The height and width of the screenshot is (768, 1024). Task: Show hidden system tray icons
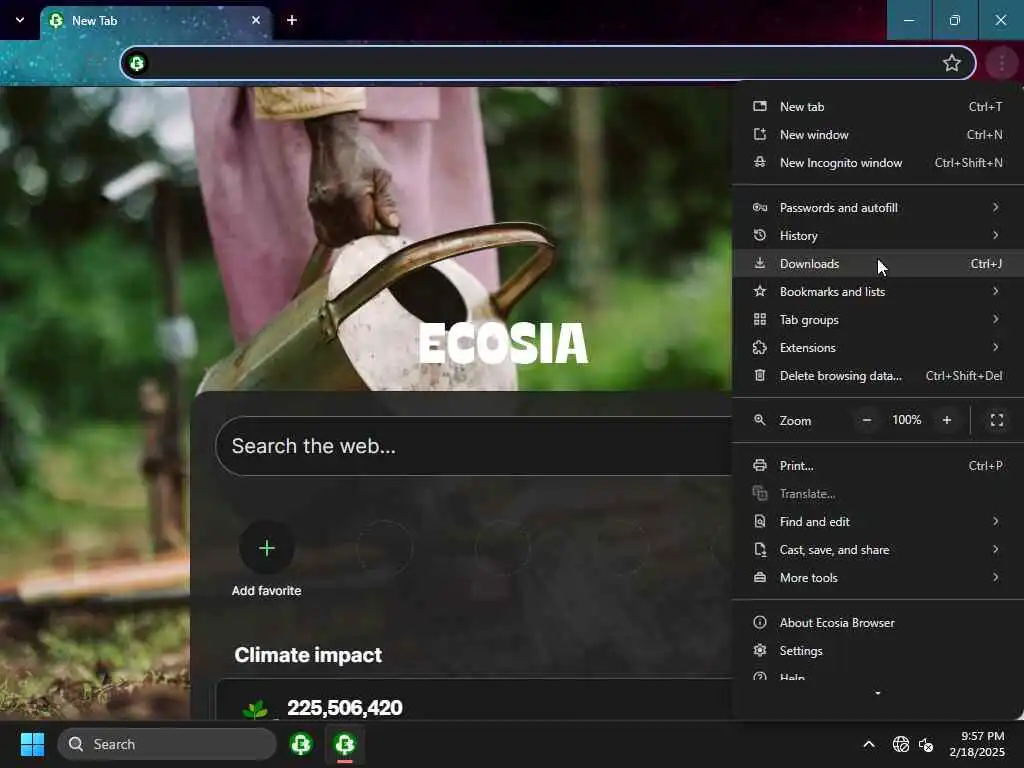coord(869,744)
